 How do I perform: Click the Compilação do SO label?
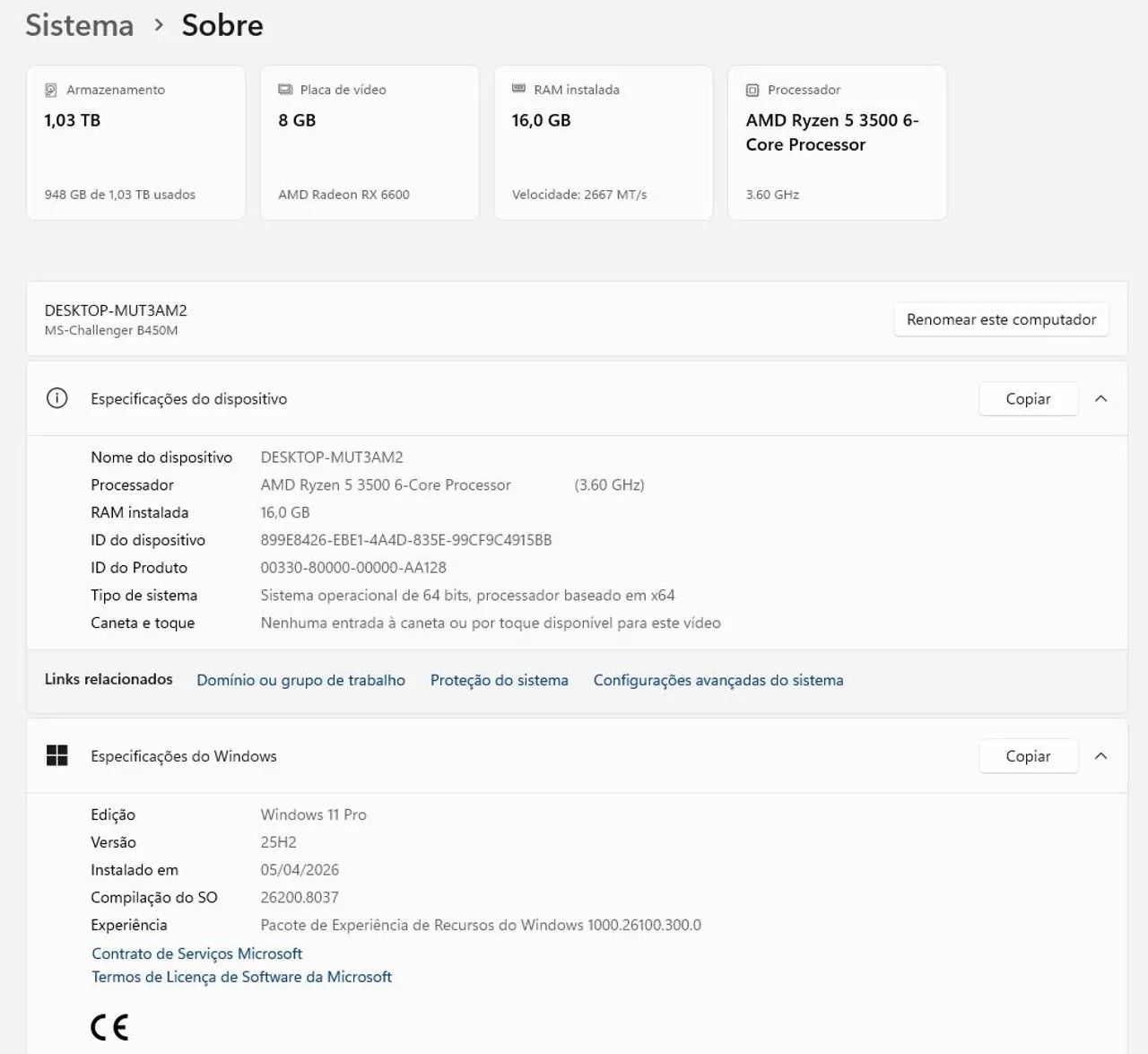pyautogui.click(x=154, y=898)
